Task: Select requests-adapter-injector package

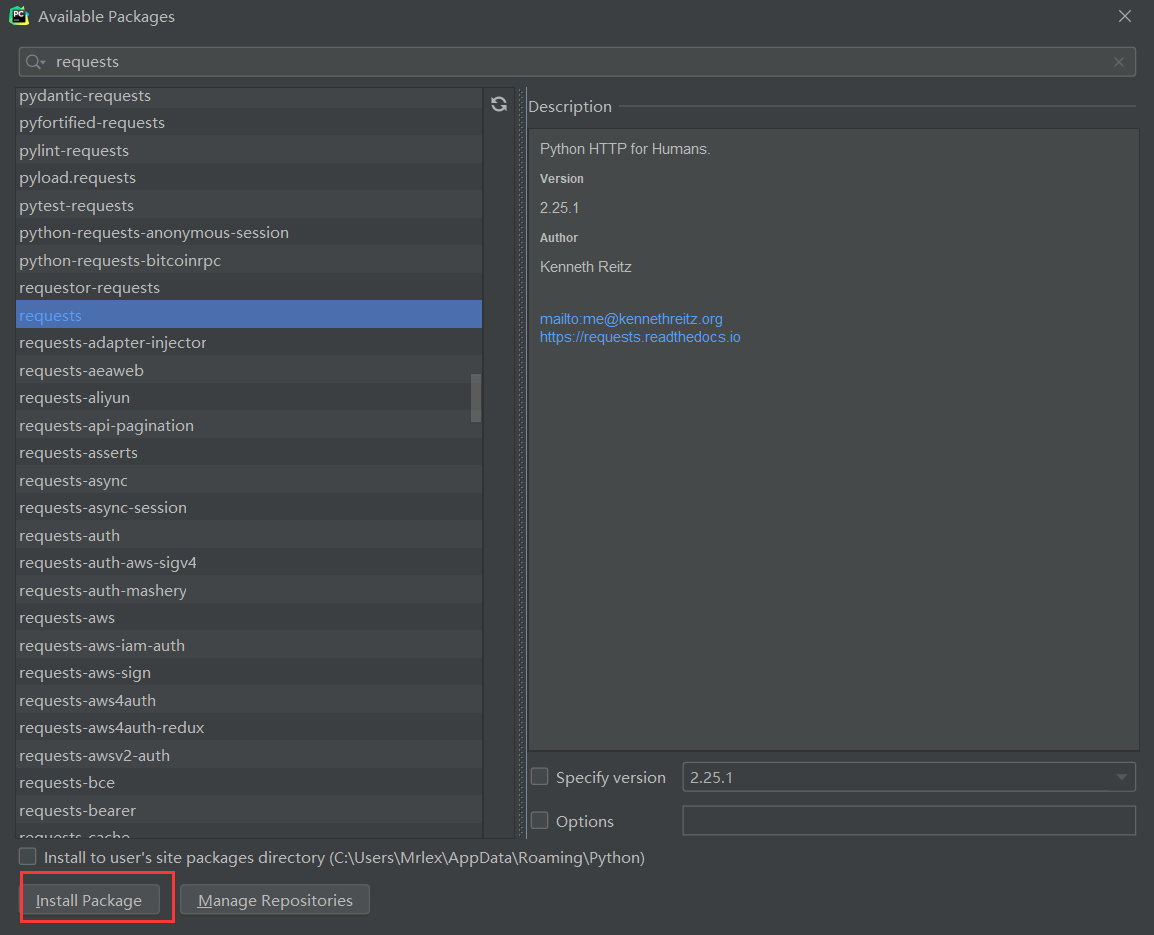Action: pyautogui.click(x=249, y=343)
